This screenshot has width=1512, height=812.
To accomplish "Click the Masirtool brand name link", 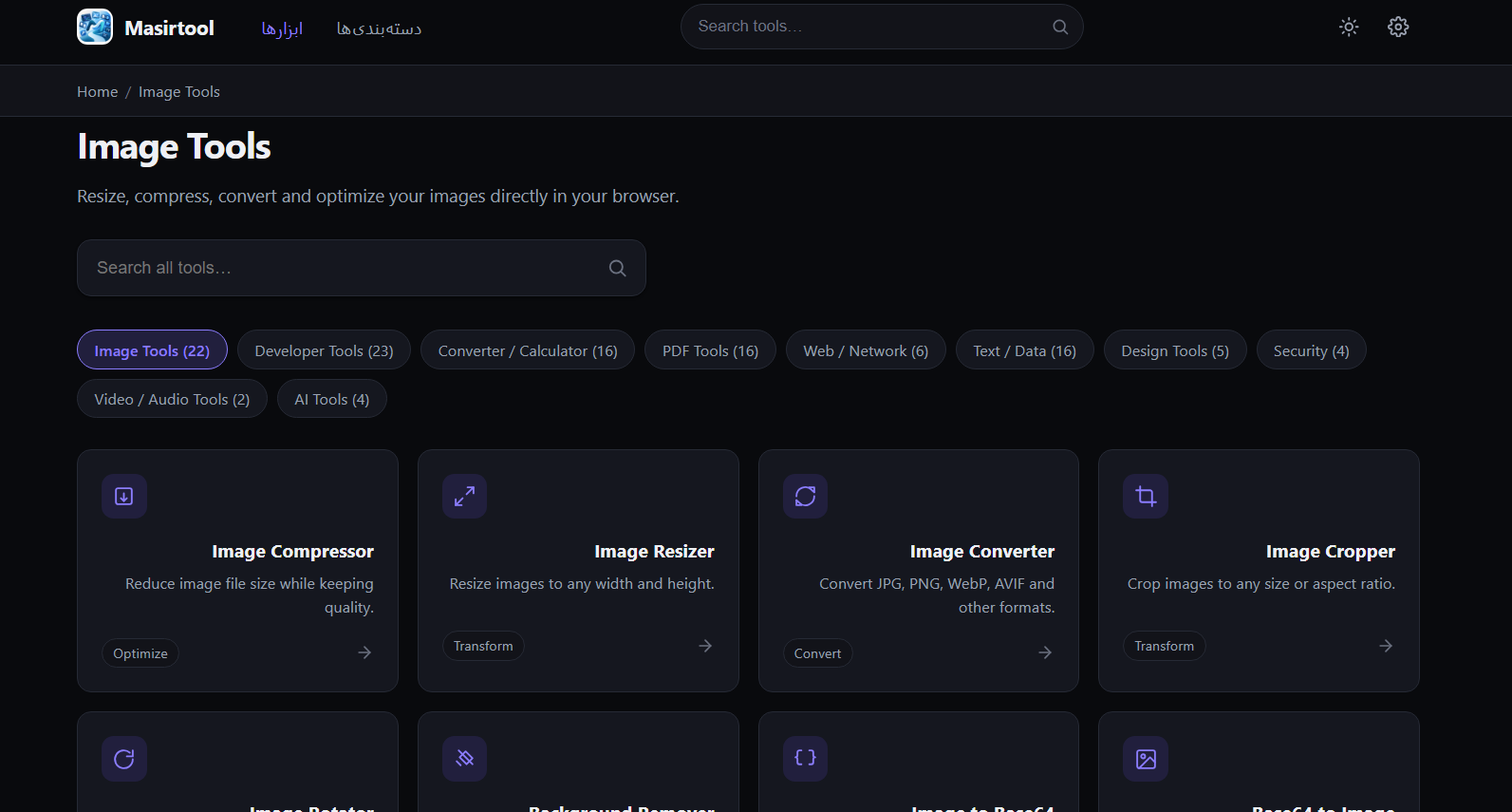I will [x=170, y=28].
